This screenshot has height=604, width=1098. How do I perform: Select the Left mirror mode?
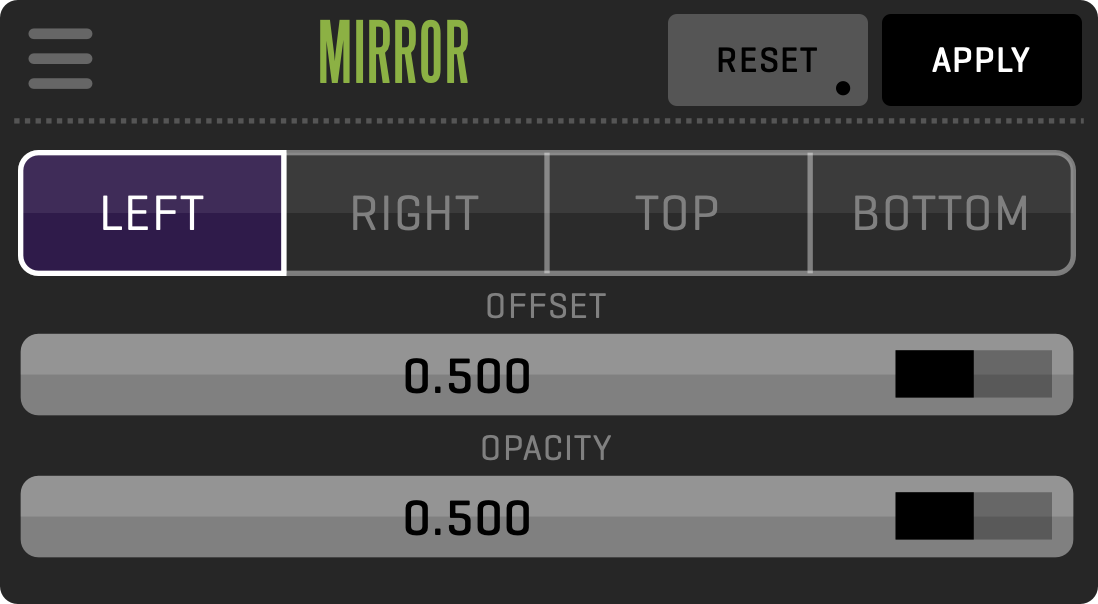point(153,213)
